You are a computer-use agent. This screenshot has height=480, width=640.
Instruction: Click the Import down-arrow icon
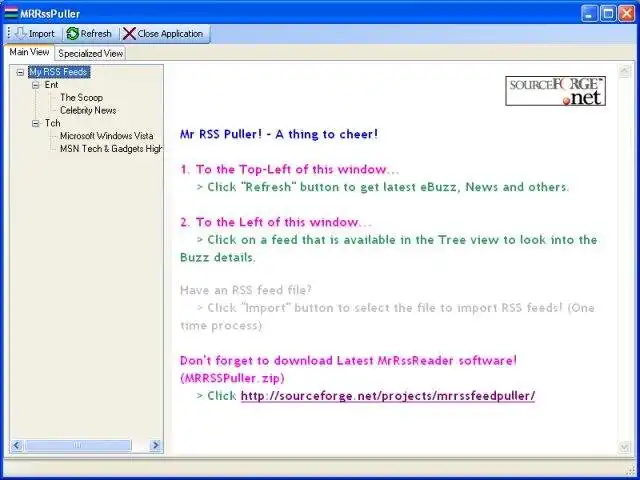(20, 33)
